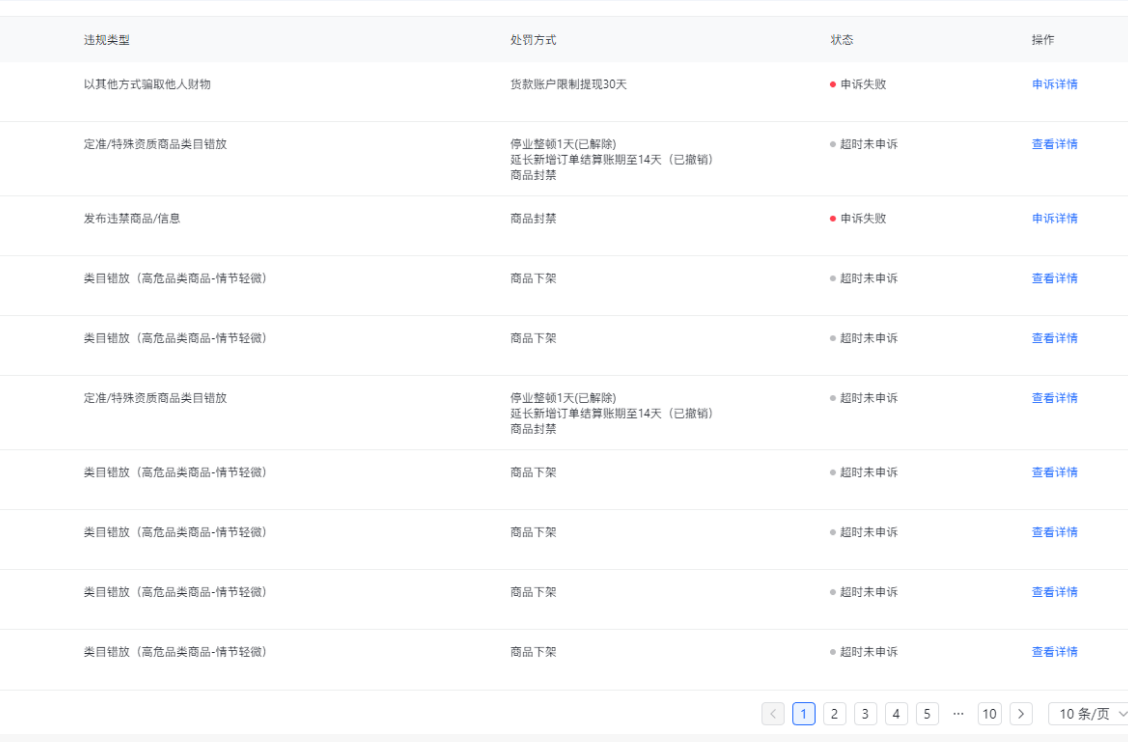Image resolution: width=1128 pixels, height=742 pixels.
Task: Select page 4 in pagination
Action: tap(897, 714)
